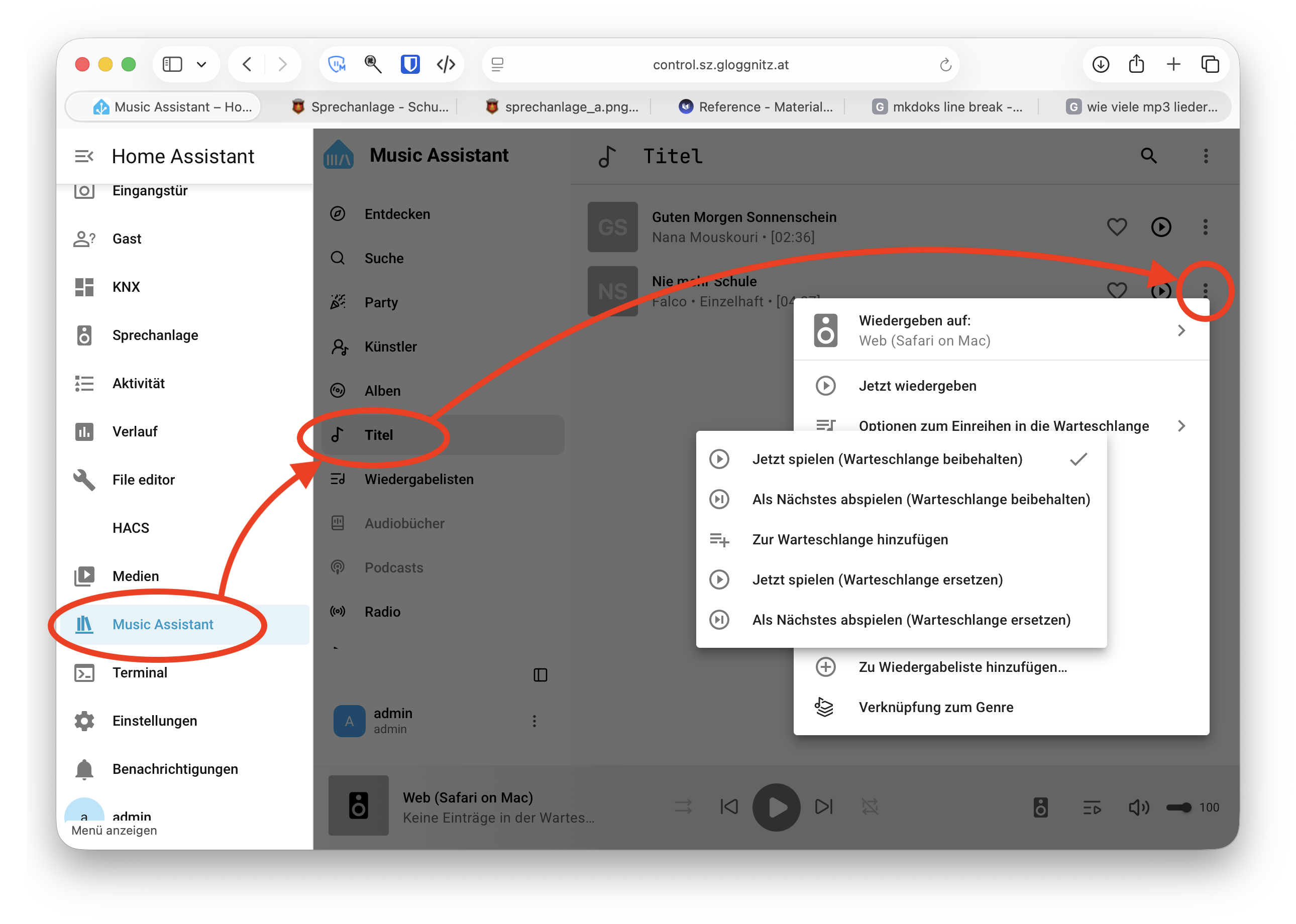Screen dimensions: 1296x924
Task: Expand Wiedergeben auf player chooser
Action: coord(1001,330)
